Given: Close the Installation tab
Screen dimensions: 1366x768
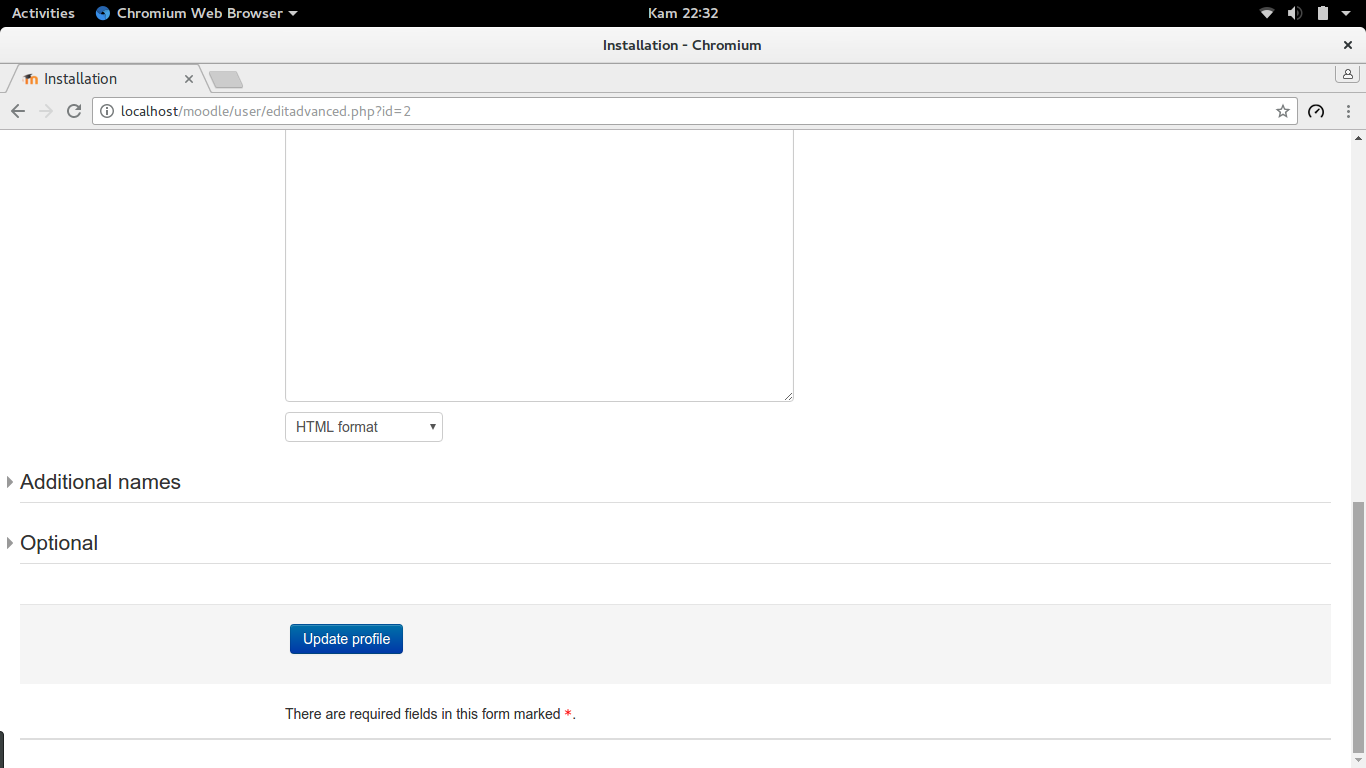Looking at the screenshot, I should [x=189, y=79].
